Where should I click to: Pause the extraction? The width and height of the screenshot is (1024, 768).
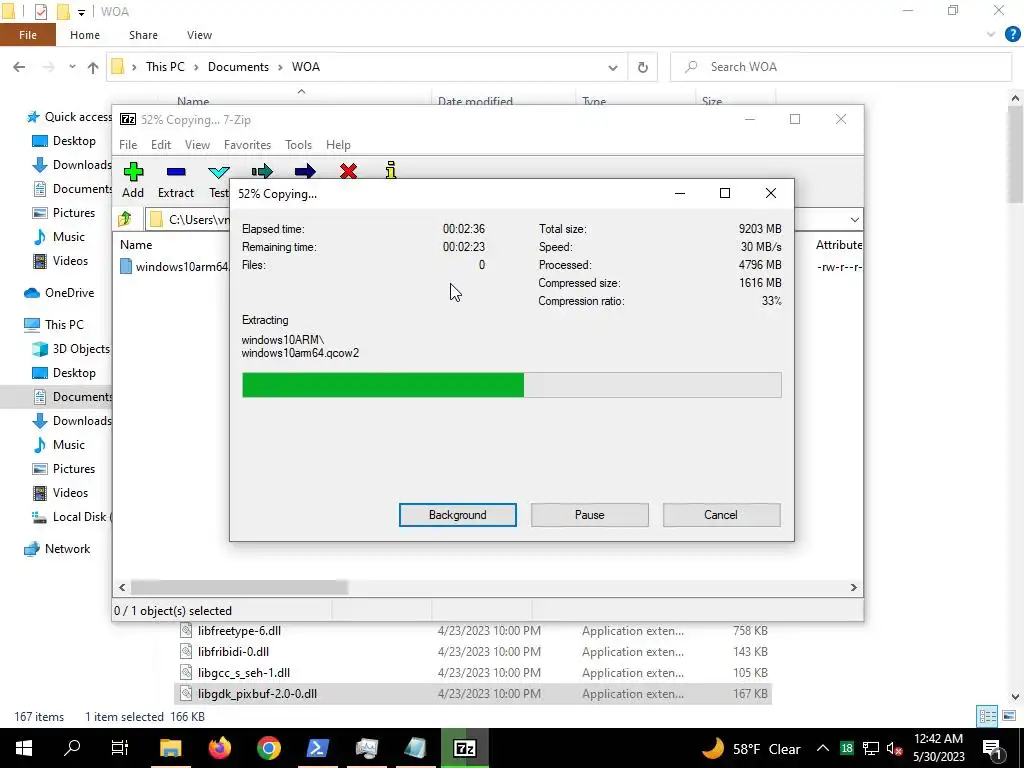click(x=590, y=515)
